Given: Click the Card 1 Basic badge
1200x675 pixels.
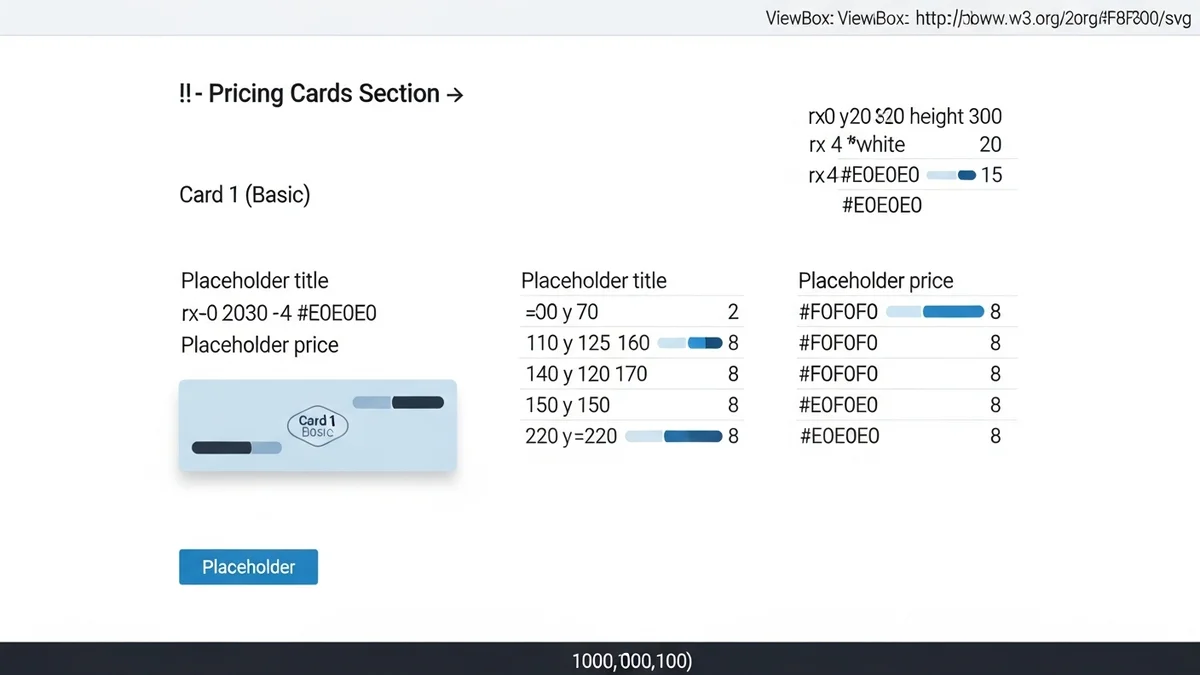Looking at the screenshot, I should pos(317,427).
